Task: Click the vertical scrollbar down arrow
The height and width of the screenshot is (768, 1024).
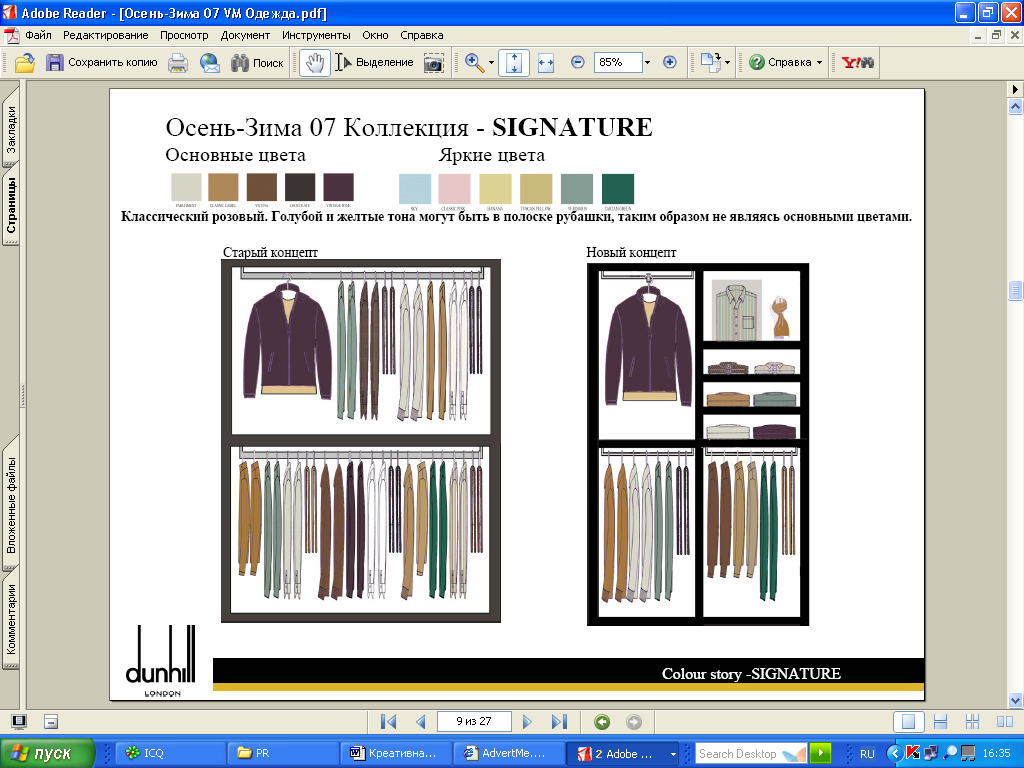Action: [x=1015, y=701]
